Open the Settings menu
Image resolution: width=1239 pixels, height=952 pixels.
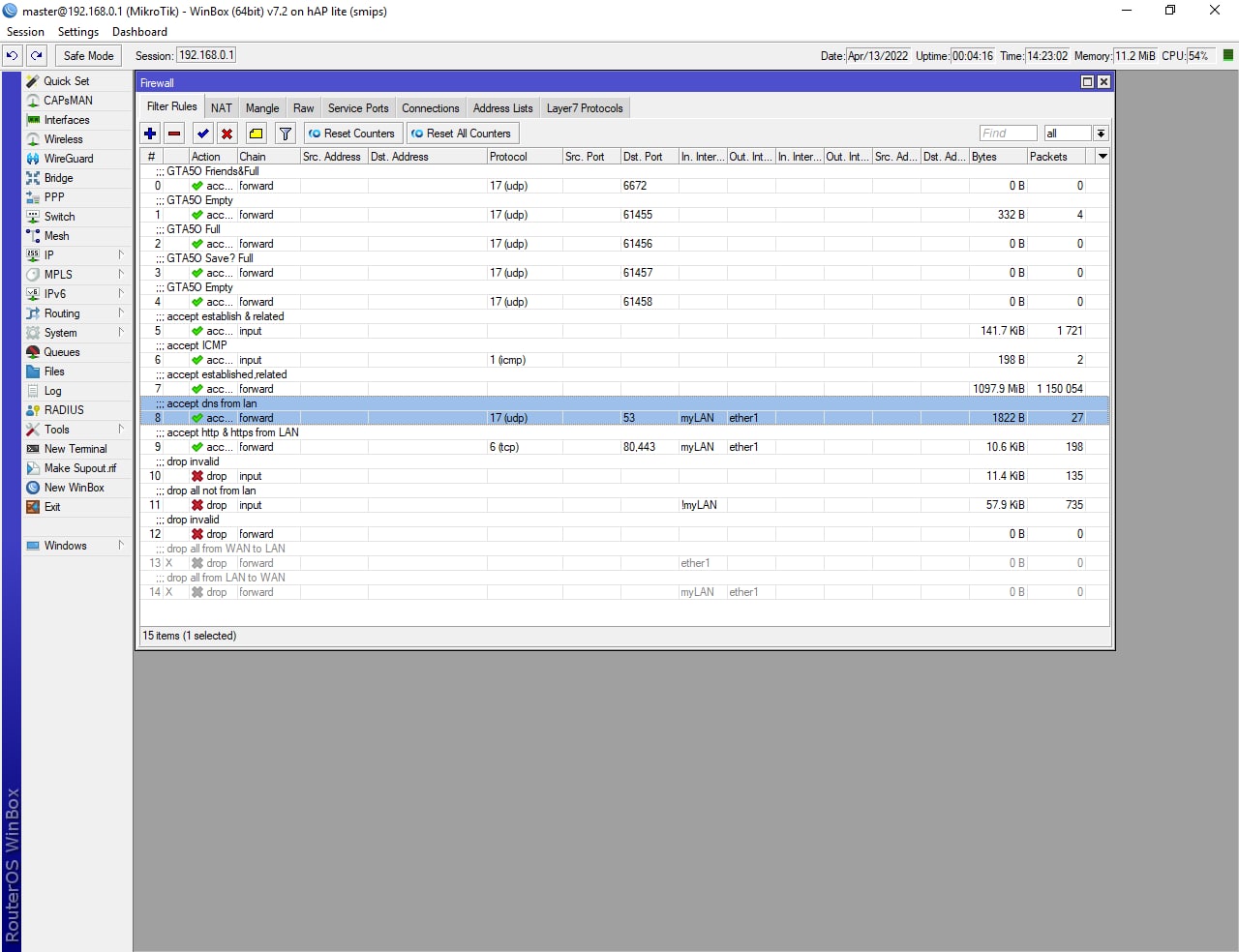pyautogui.click(x=78, y=32)
